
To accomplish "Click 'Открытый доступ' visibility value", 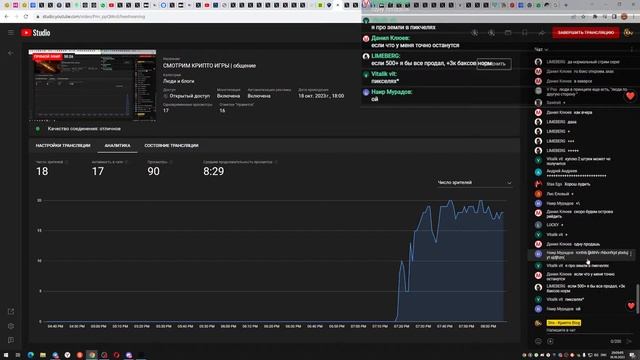I will 189,96.
